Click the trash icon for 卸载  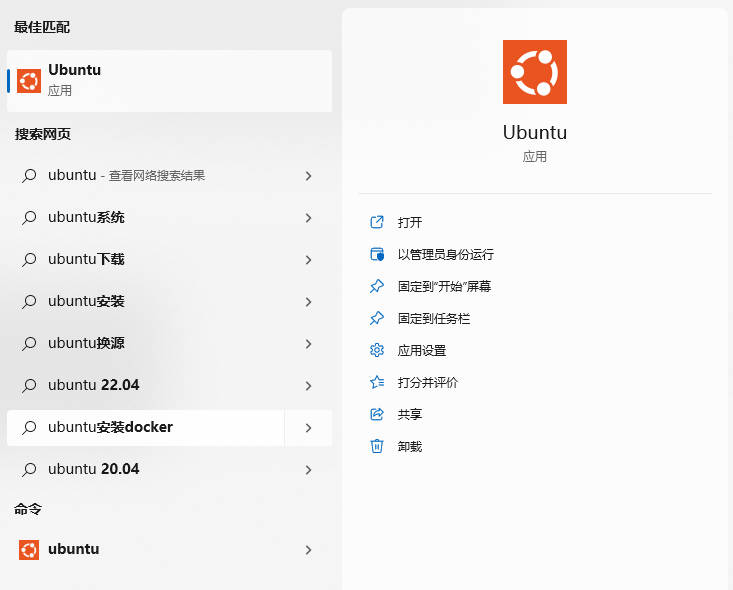point(377,446)
